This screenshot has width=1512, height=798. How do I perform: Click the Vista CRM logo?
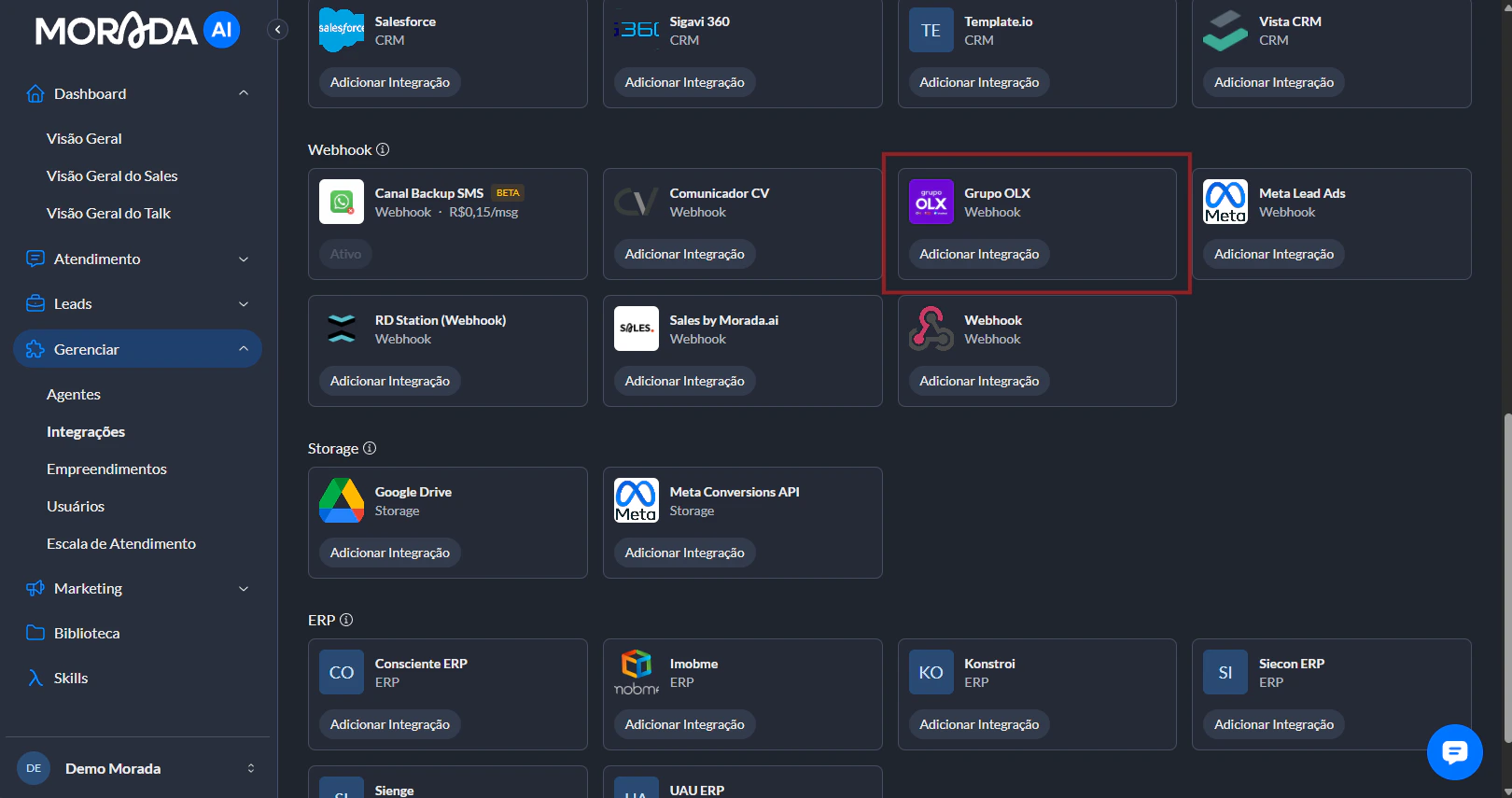(1225, 30)
